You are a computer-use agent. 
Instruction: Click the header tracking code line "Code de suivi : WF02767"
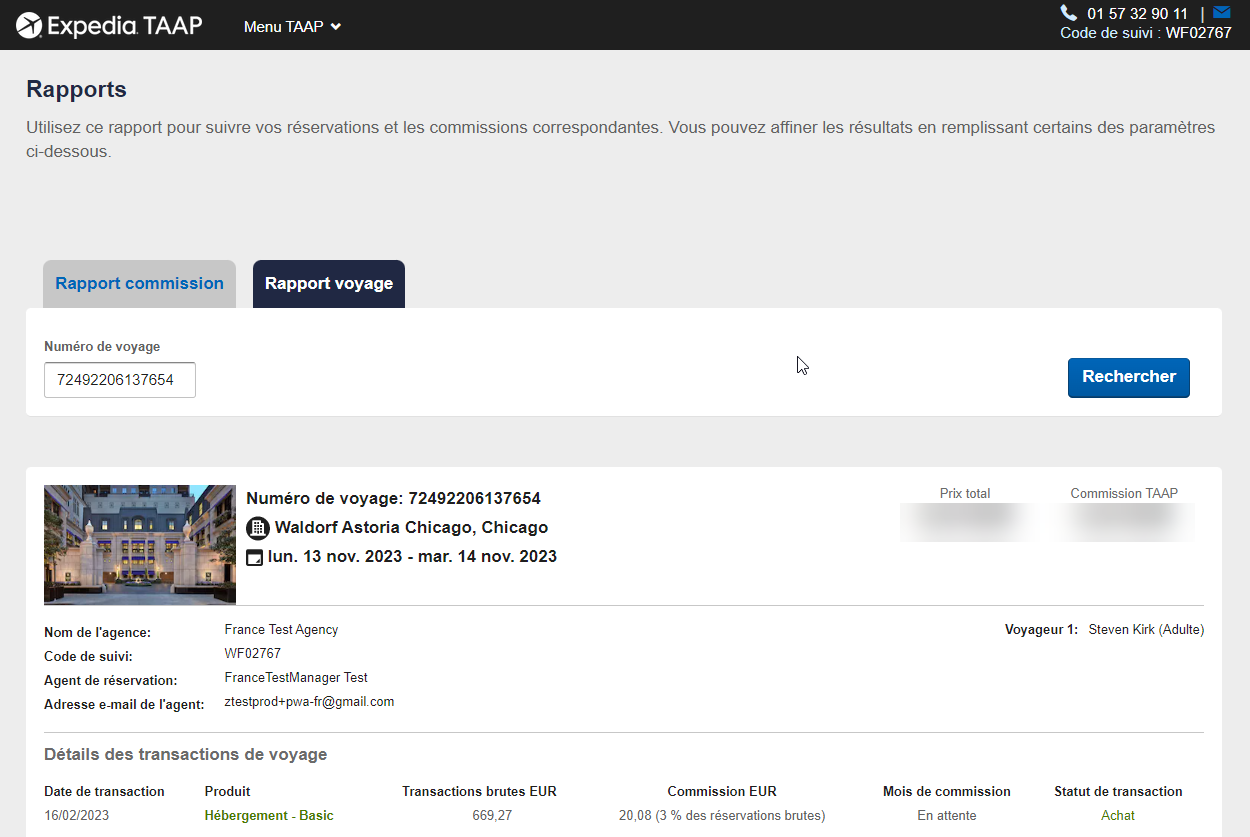pyautogui.click(x=1146, y=33)
